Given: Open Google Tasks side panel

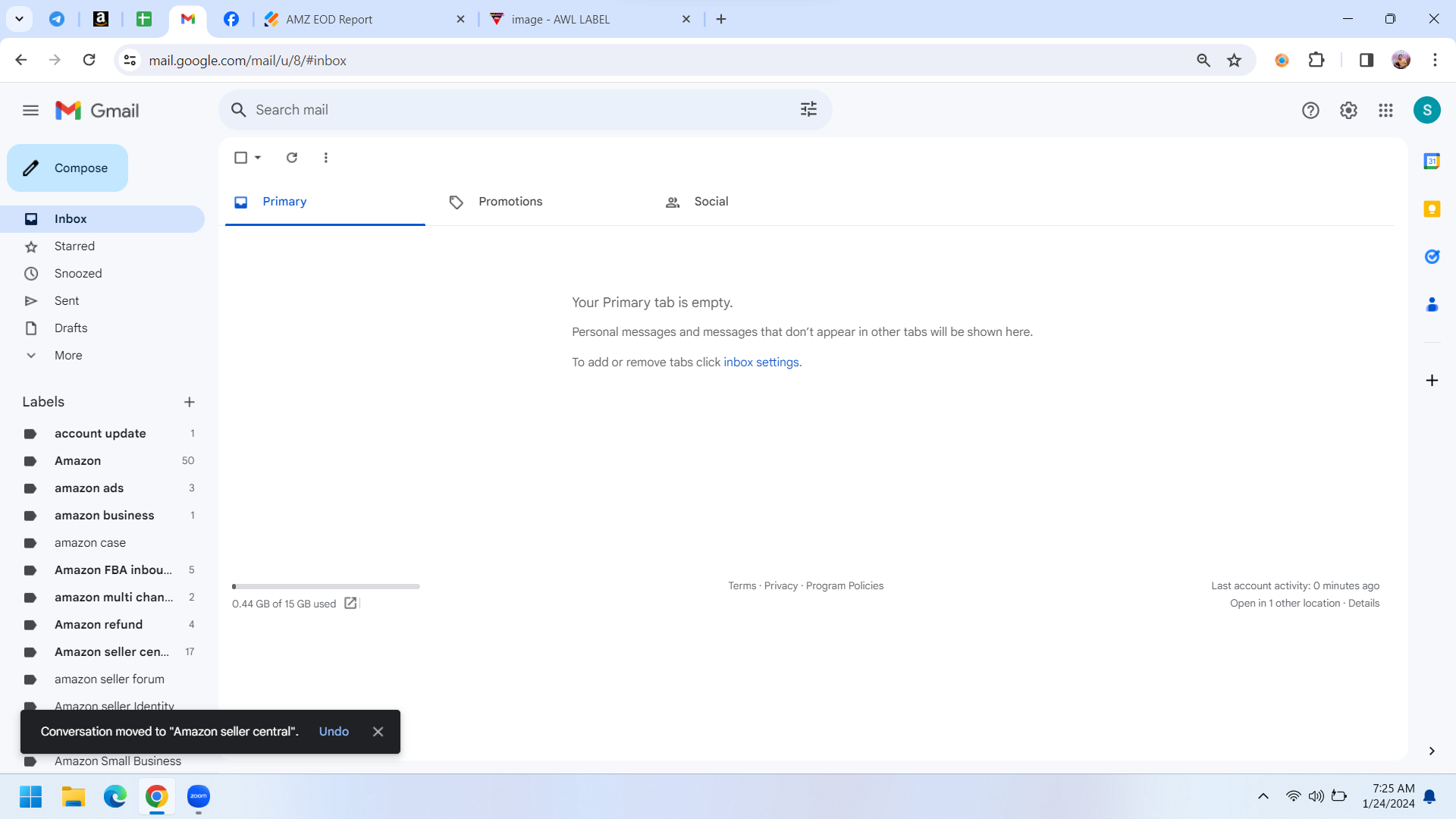Looking at the screenshot, I should pos(1432,257).
